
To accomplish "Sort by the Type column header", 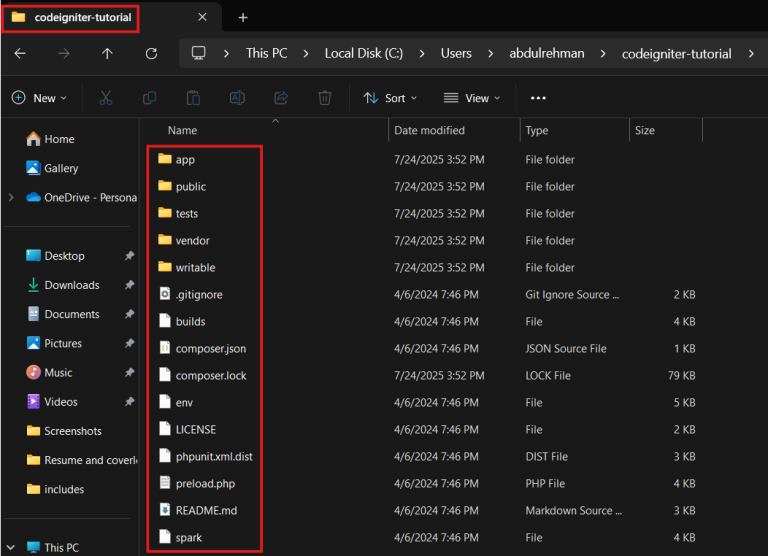I will [x=537, y=130].
